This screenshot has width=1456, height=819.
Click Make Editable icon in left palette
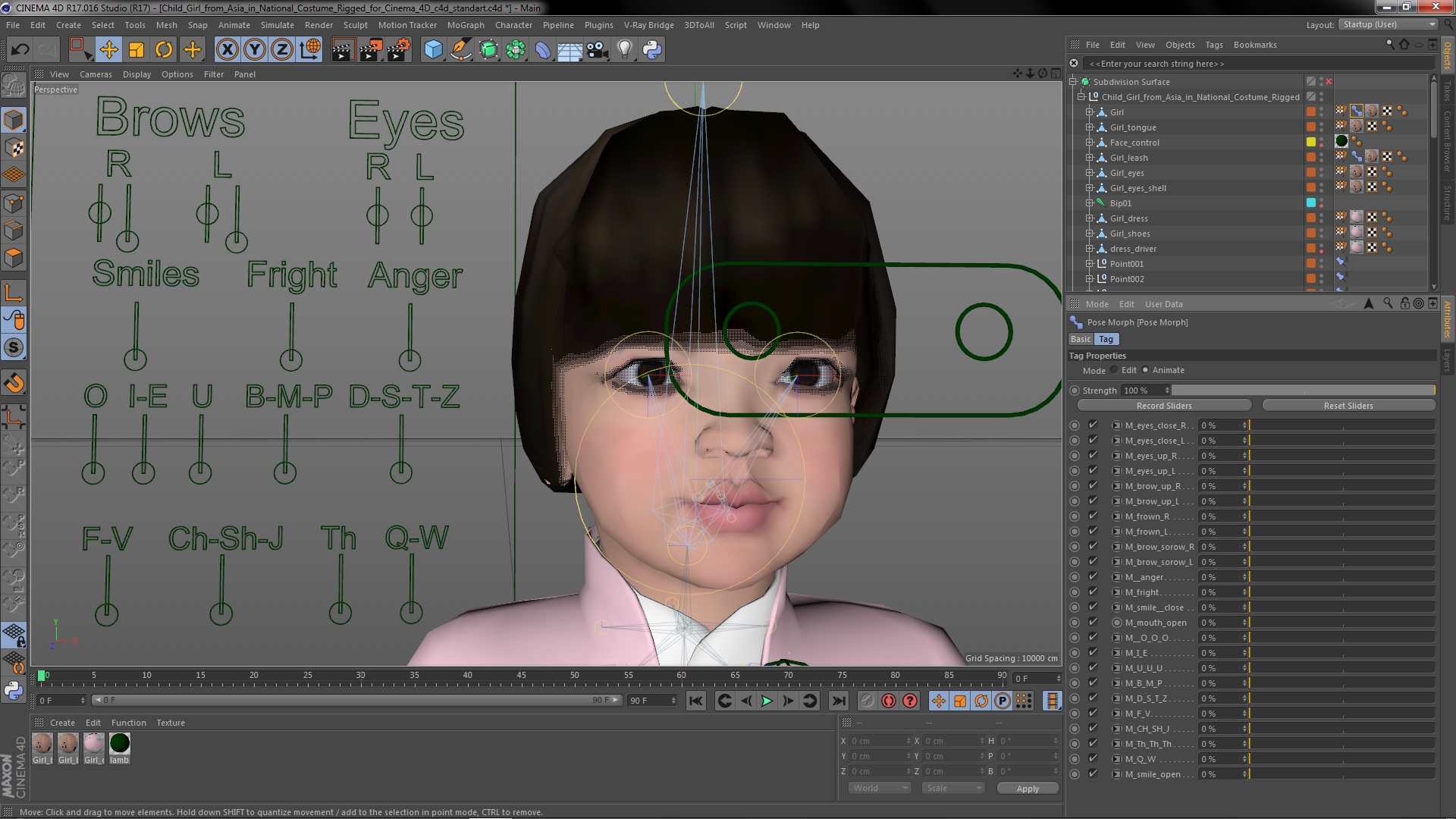click(x=14, y=85)
